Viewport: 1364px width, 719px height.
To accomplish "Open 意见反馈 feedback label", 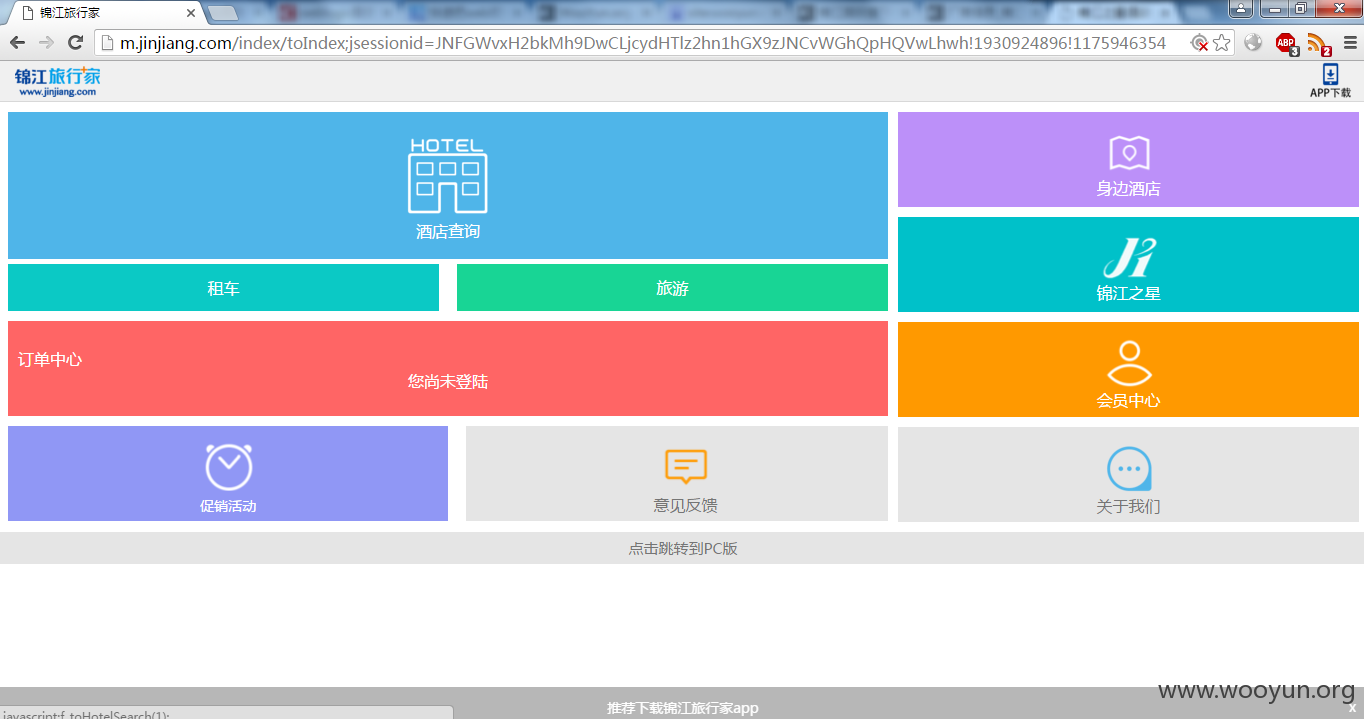I will click(x=686, y=505).
